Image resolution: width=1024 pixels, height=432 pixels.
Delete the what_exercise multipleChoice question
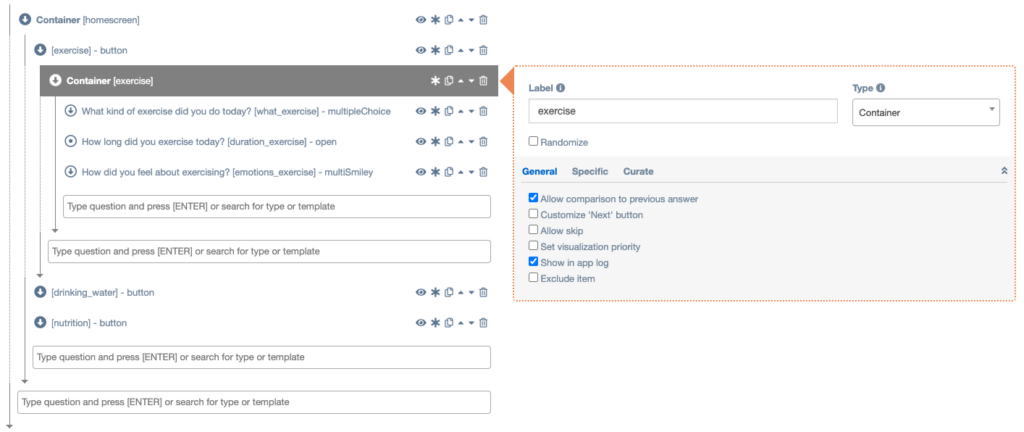click(484, 111)
